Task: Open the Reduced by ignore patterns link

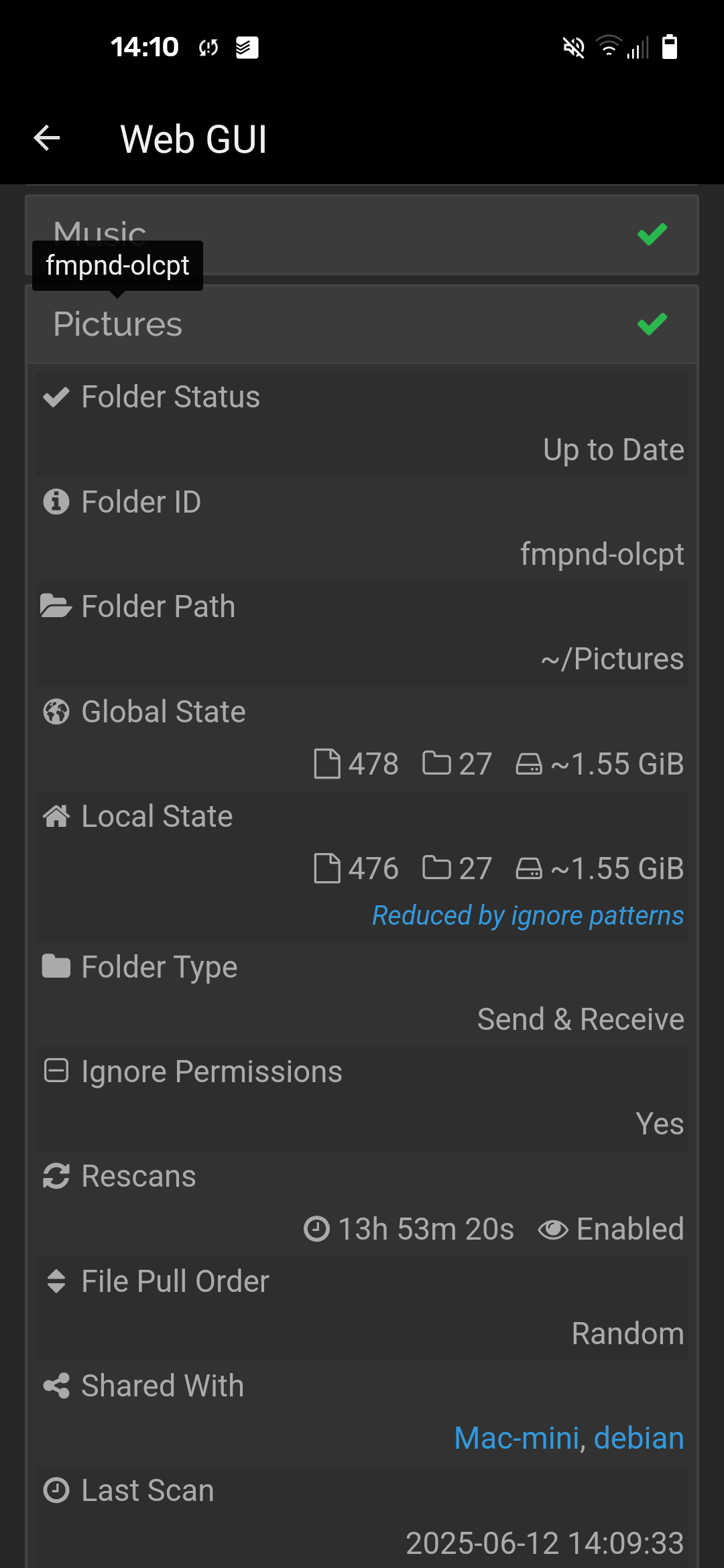Action: 527,915
